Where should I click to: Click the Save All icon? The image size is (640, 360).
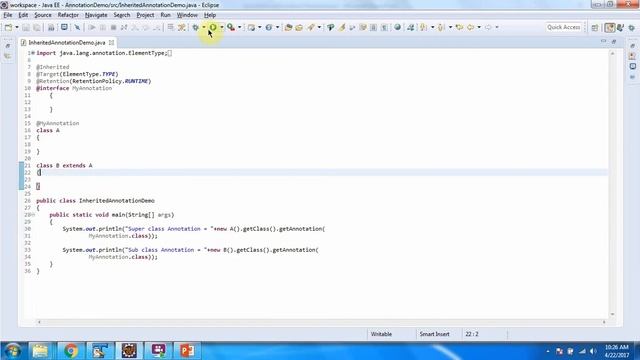(x=37, y=27)
